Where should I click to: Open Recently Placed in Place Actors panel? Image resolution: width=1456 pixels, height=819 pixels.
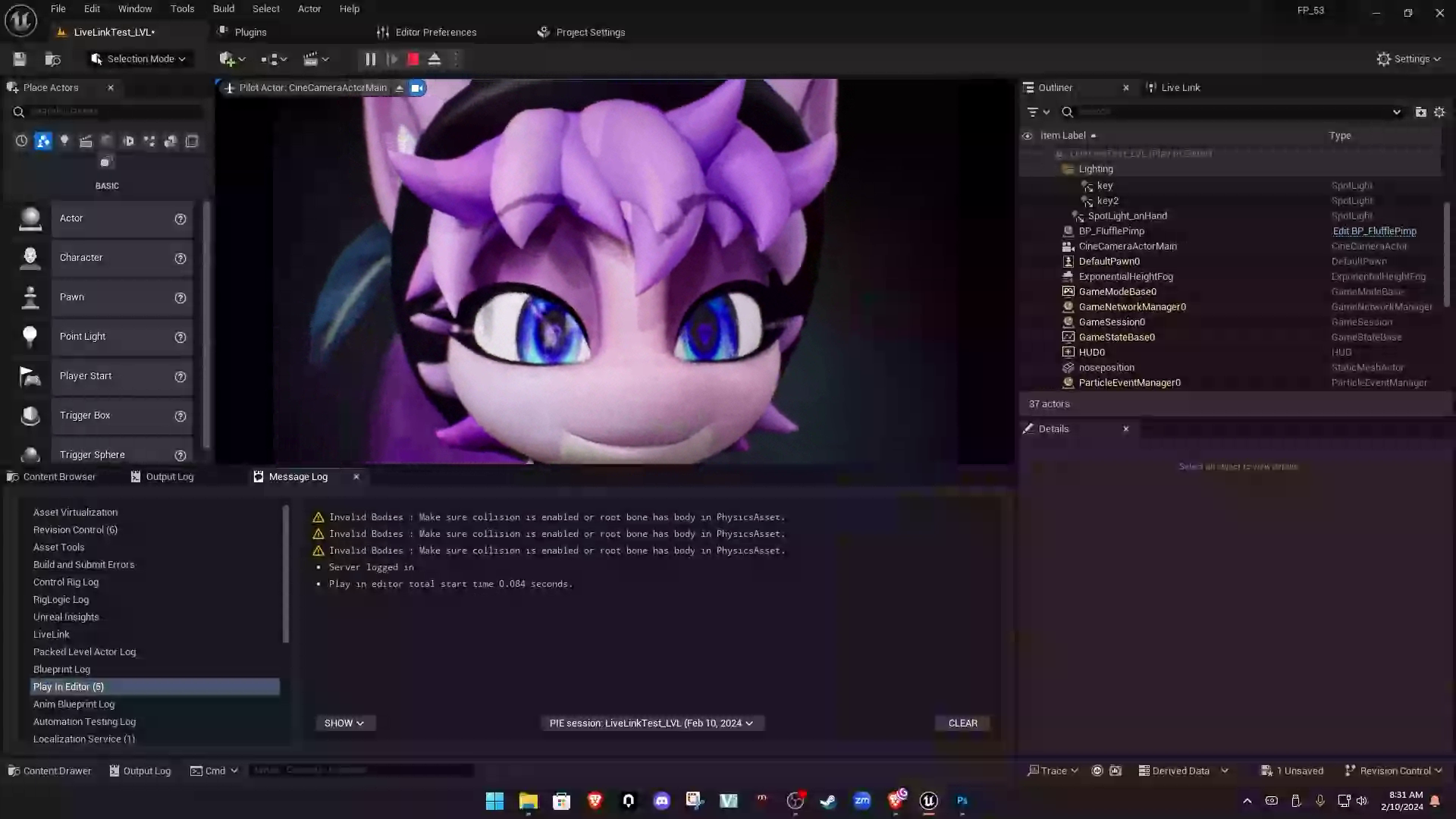(21, 141)
